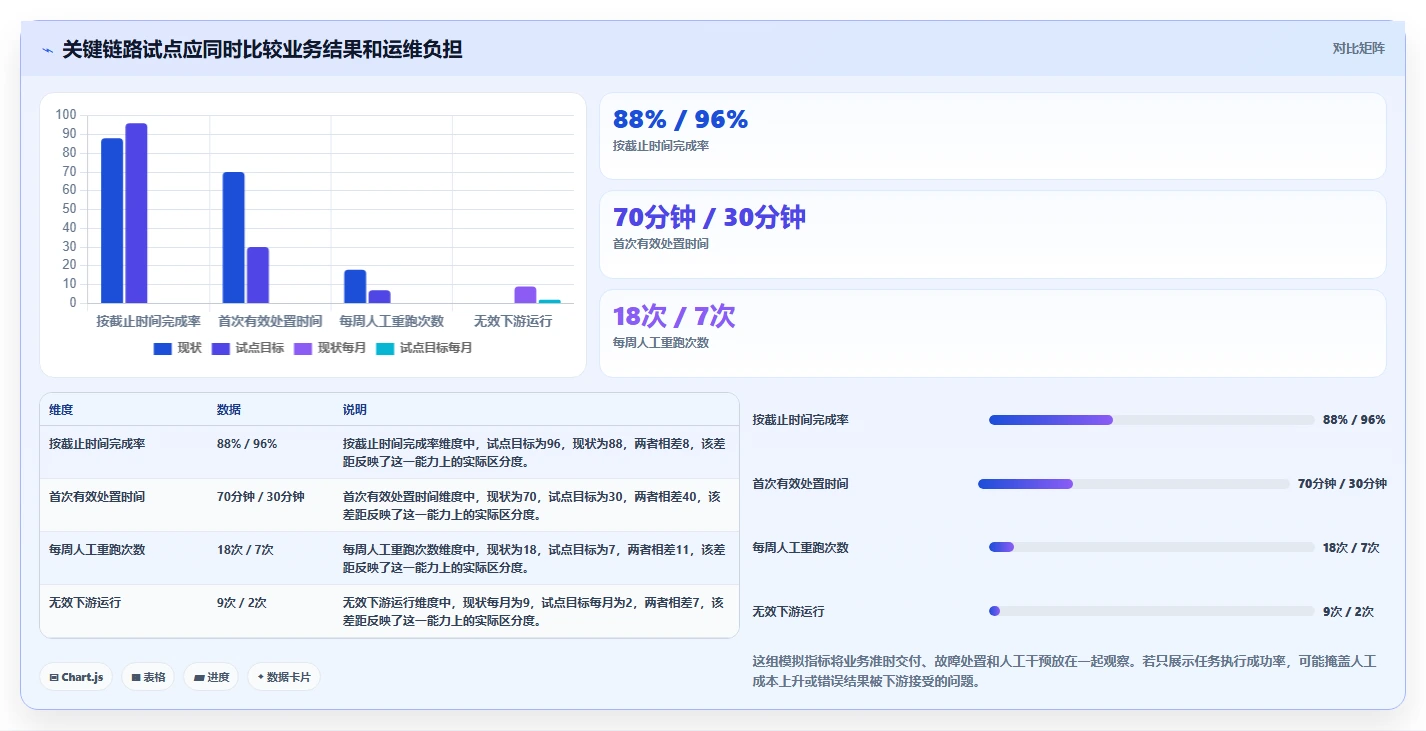Toggle the 试点目标 legend swatch

[x=221, y=348]
